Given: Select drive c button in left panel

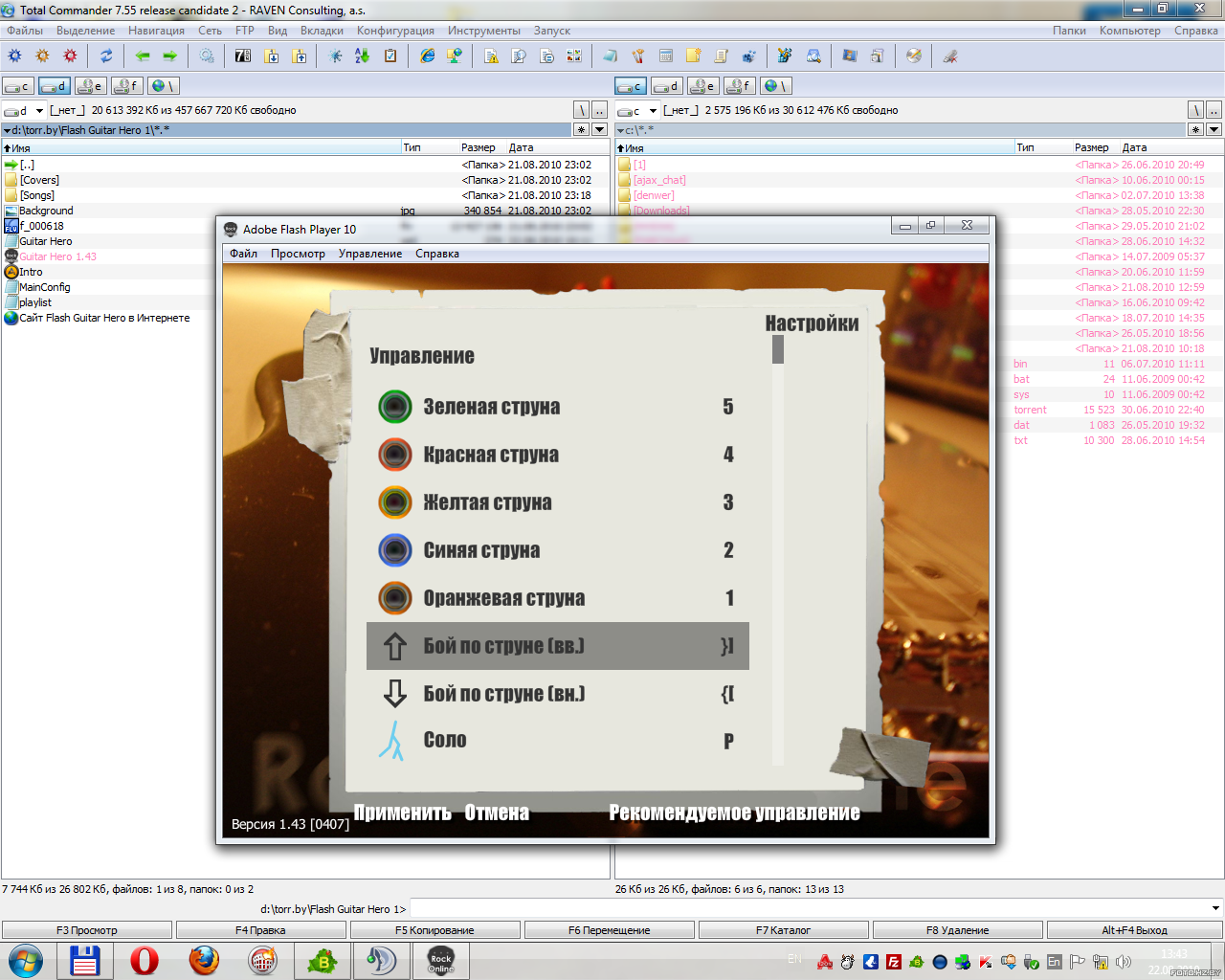Looking at the screenshot, I should tap(18, 86).
